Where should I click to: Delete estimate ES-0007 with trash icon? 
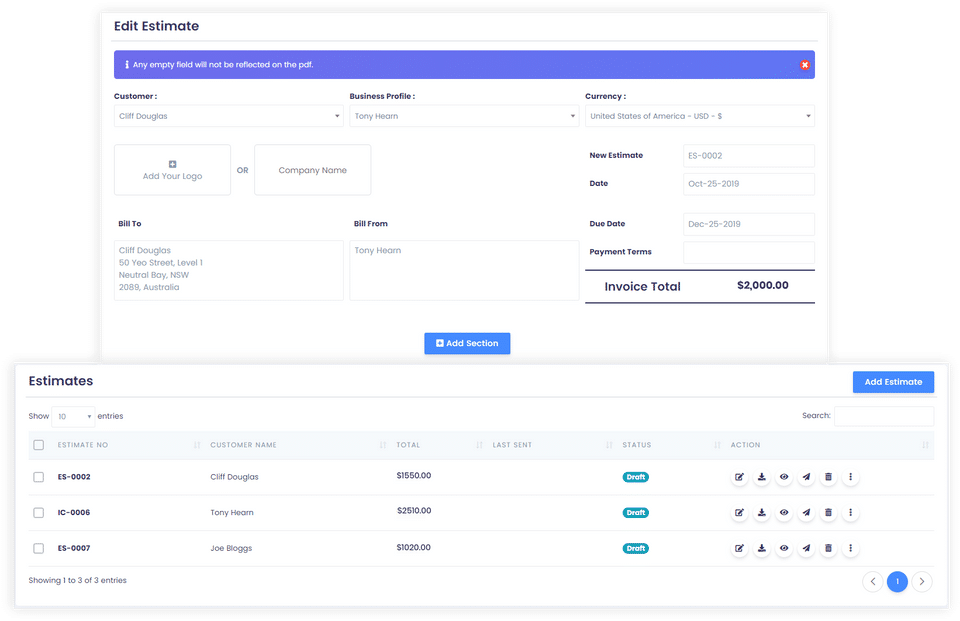(828, 548)
